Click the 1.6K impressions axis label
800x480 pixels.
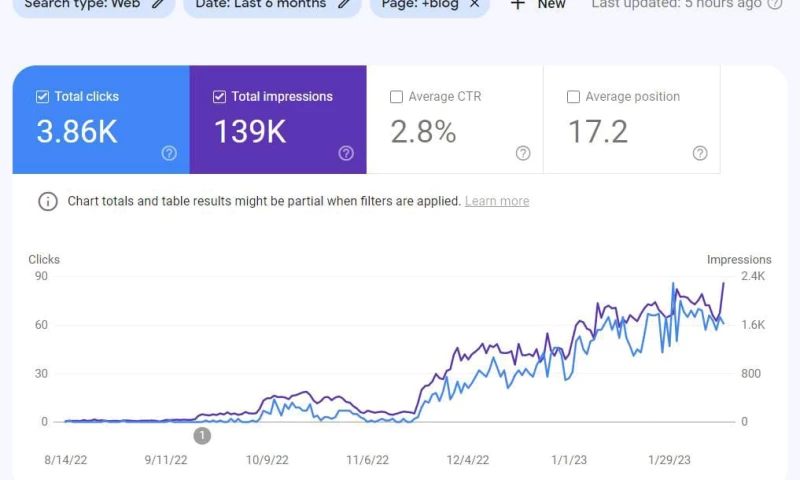click(753, 325)
